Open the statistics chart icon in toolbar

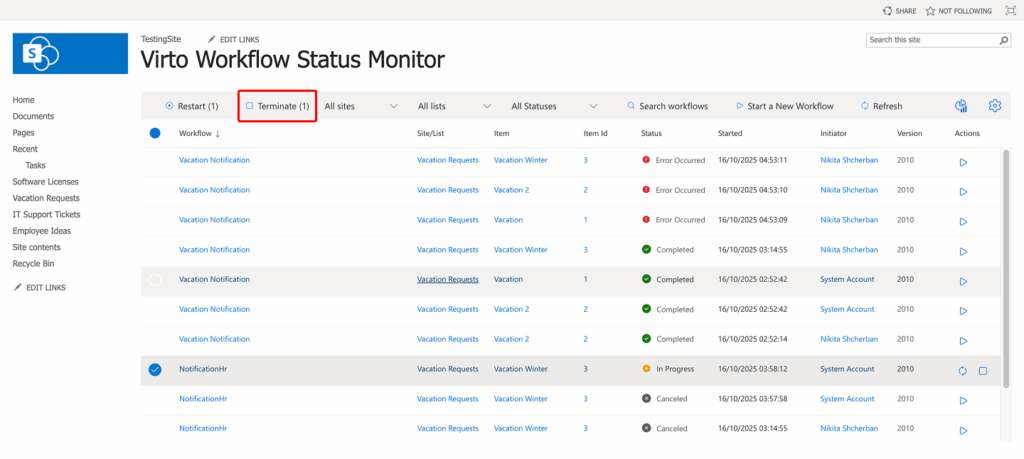[x=961, y=106]
